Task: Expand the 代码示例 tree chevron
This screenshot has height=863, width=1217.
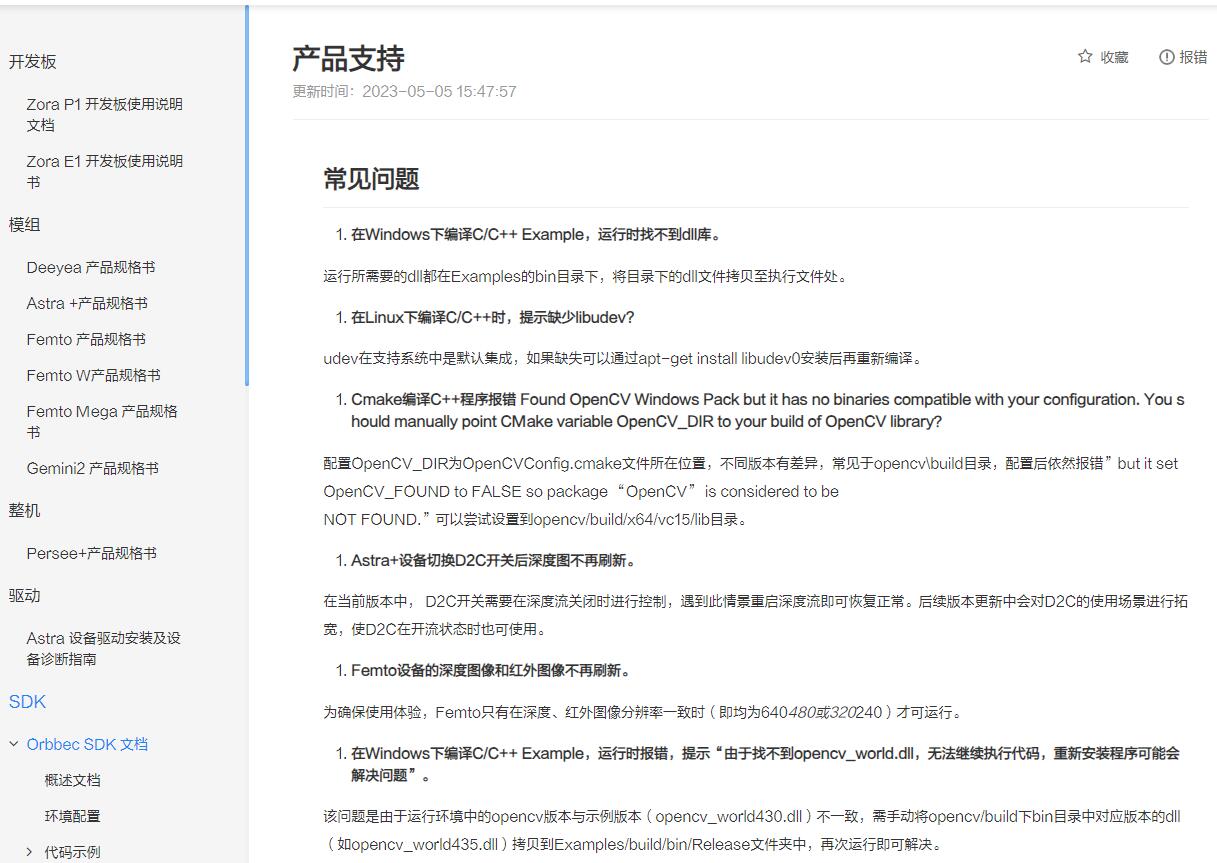Action: pyautogui.click(x=30, y=852)
